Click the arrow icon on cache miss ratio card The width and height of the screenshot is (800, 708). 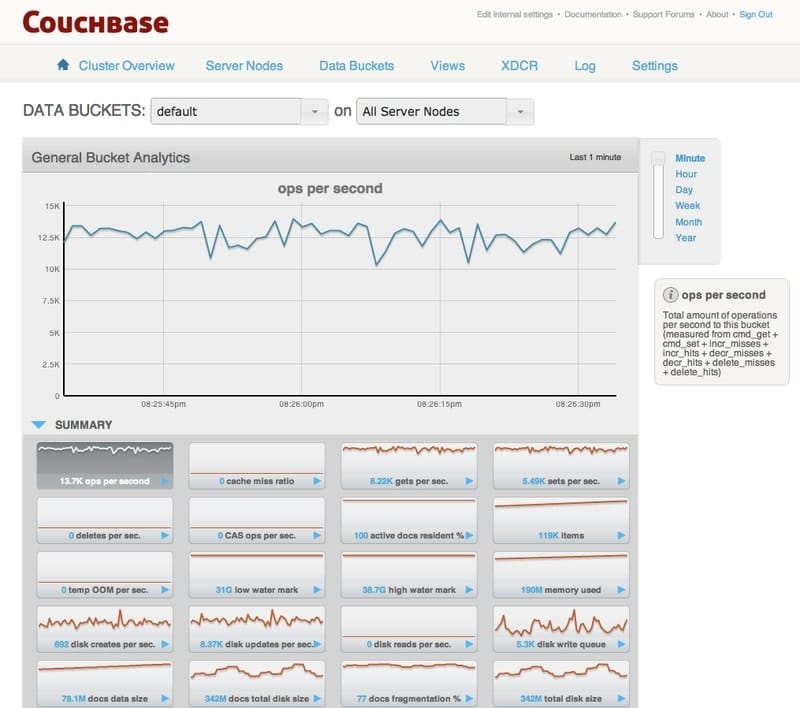tap(317, 481)
